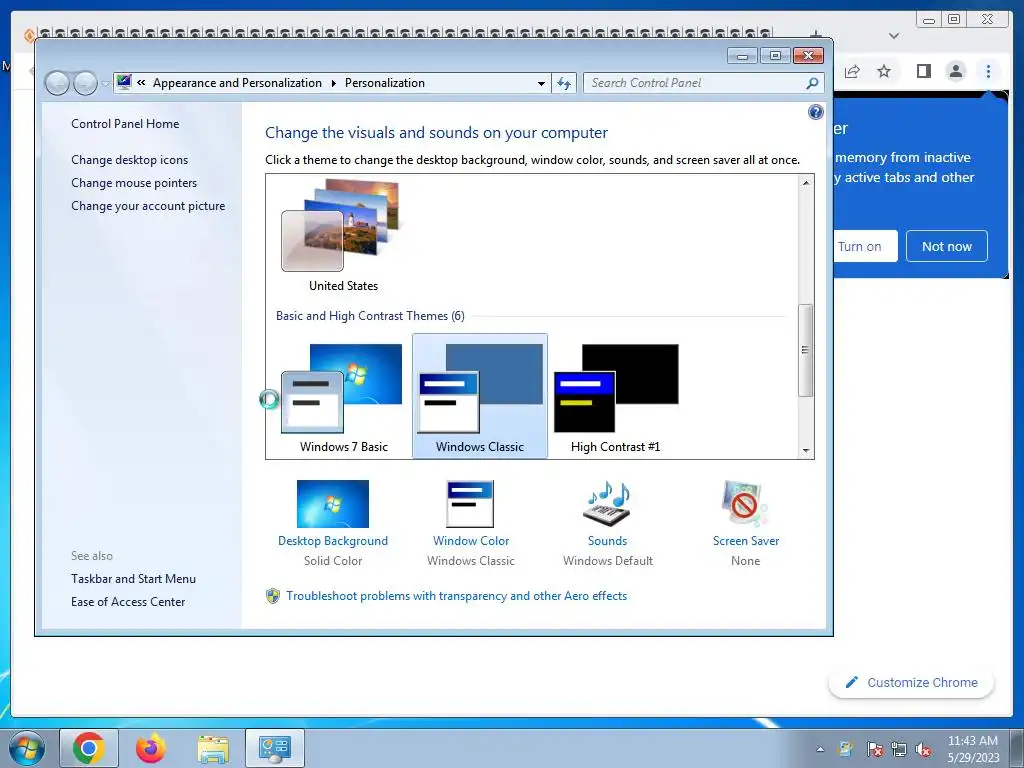Image resolution: width=1024 pixels, height=768 pixels.
Task: Open Windows Explorer from the taskbar
Action: pos(214,749)
